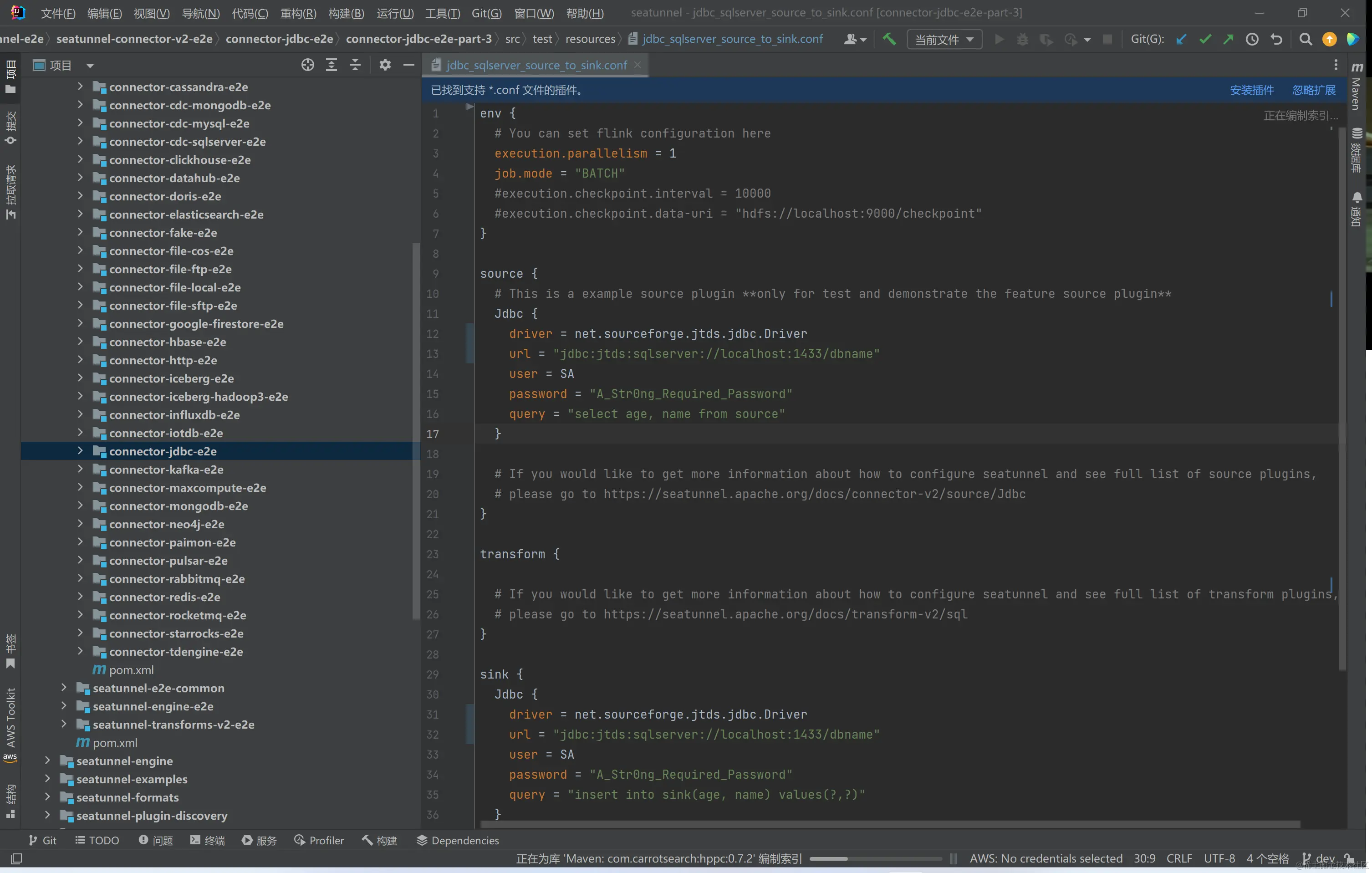Image resolution: width=1372 pixels, height=873 pixels.
Task: Open project panel settings gear
Action: (385, 65)
